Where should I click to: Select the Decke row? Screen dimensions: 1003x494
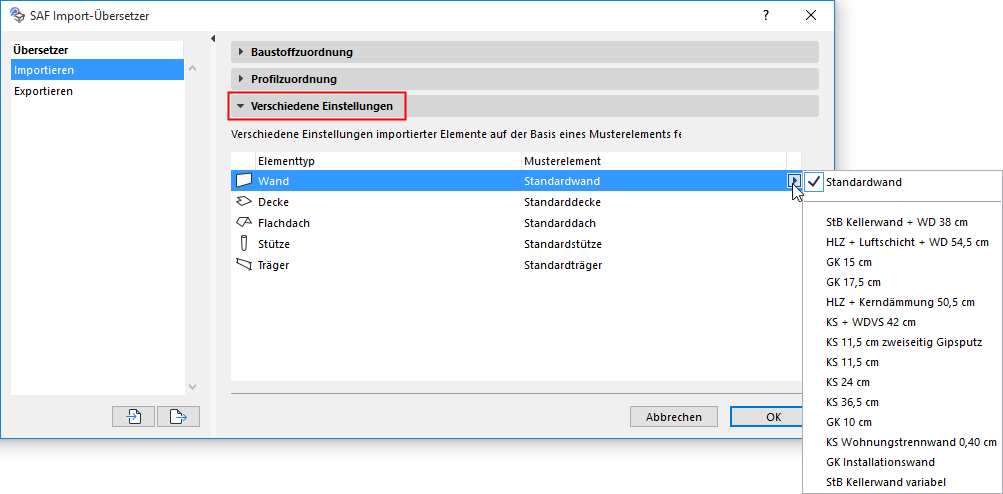click(516, 202)
